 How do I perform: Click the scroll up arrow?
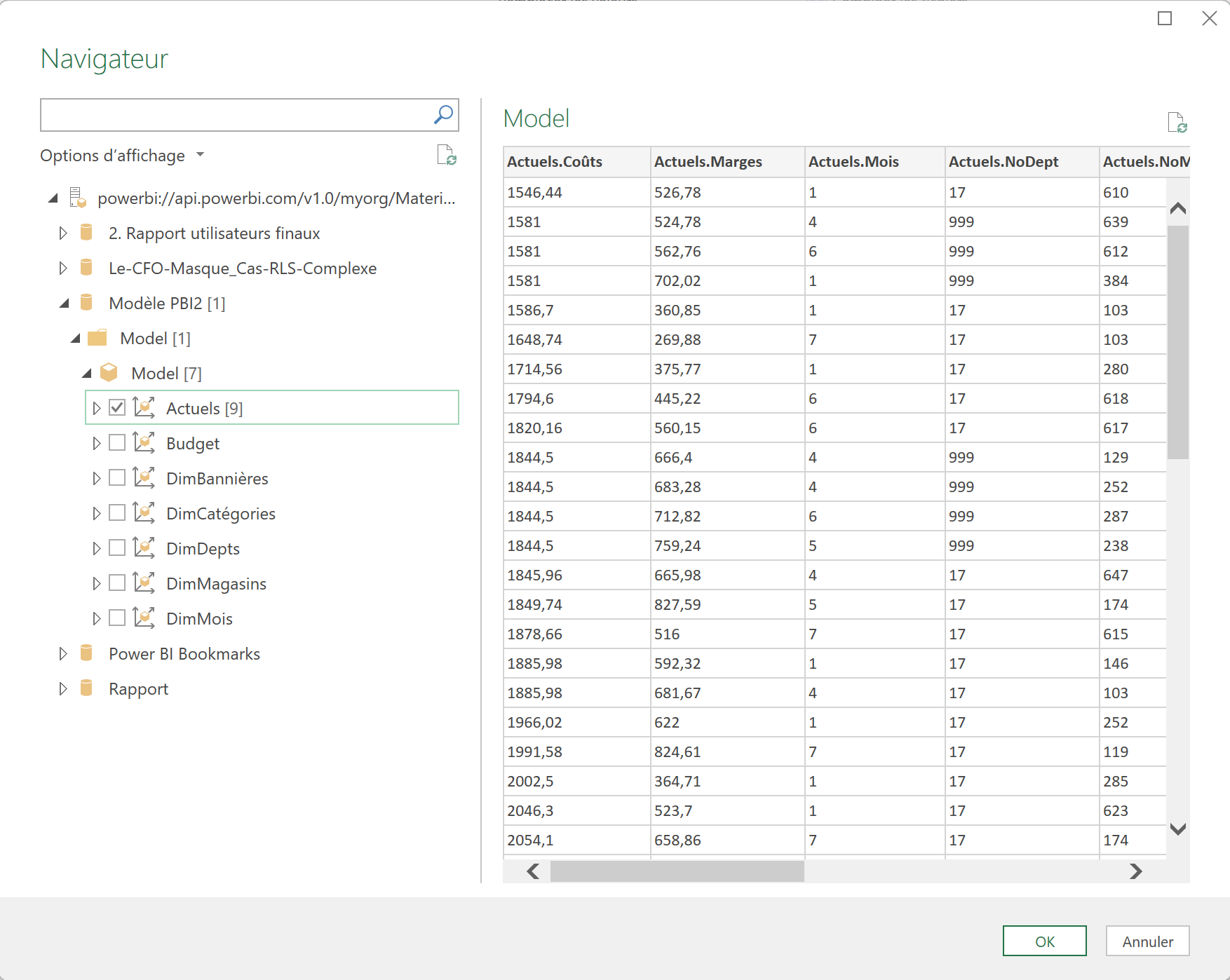(1178, 207)
